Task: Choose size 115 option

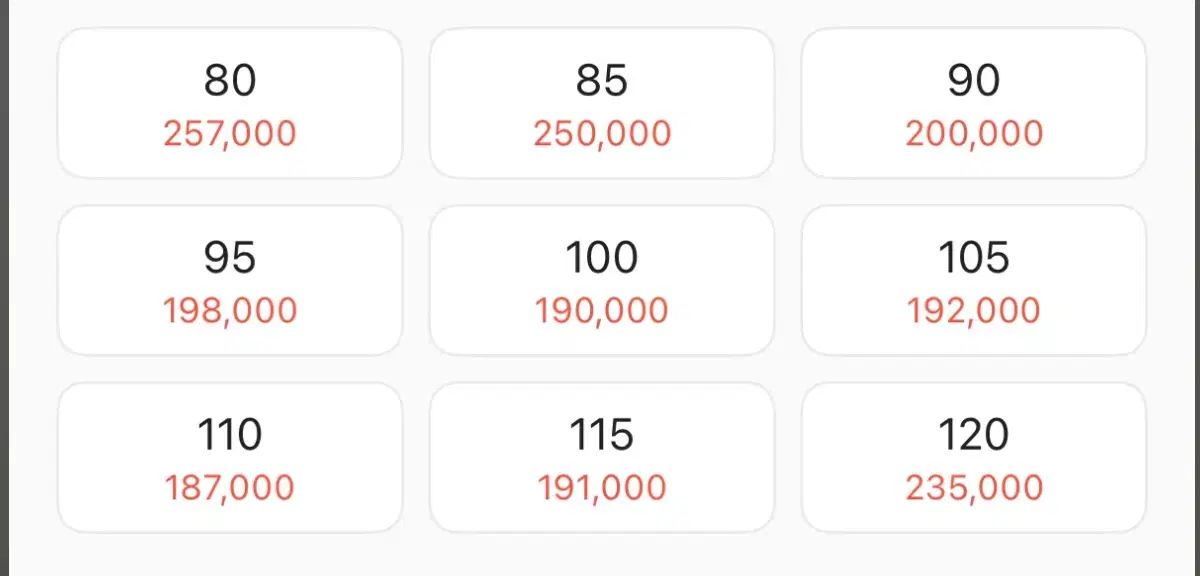Action: pyautogui.click(x=602, y=457)
